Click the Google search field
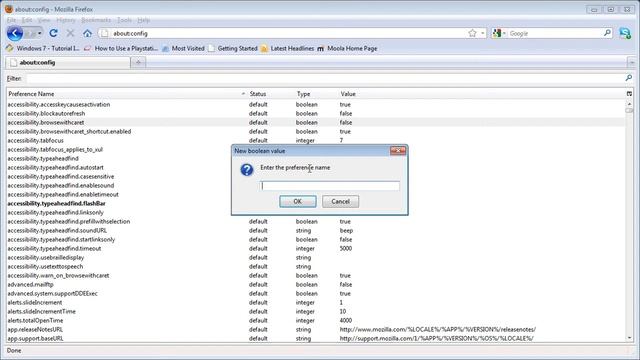Viewport: 640px width, 360px height. [555, 33]
